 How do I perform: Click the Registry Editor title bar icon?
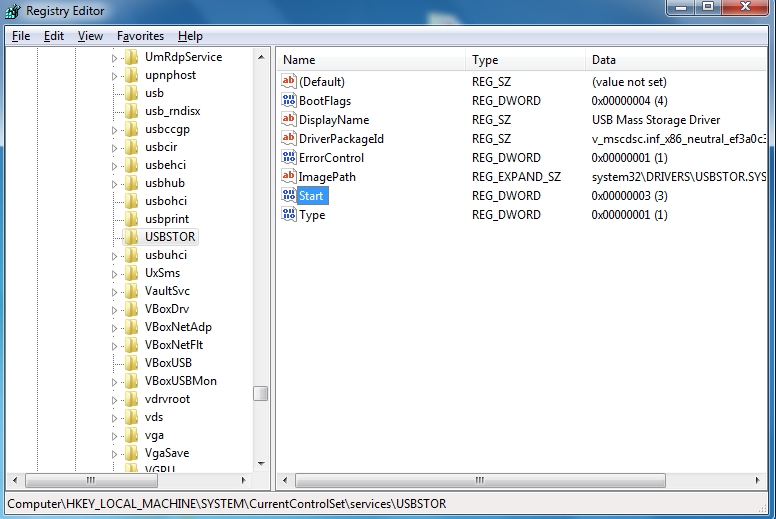coord(13,11)
